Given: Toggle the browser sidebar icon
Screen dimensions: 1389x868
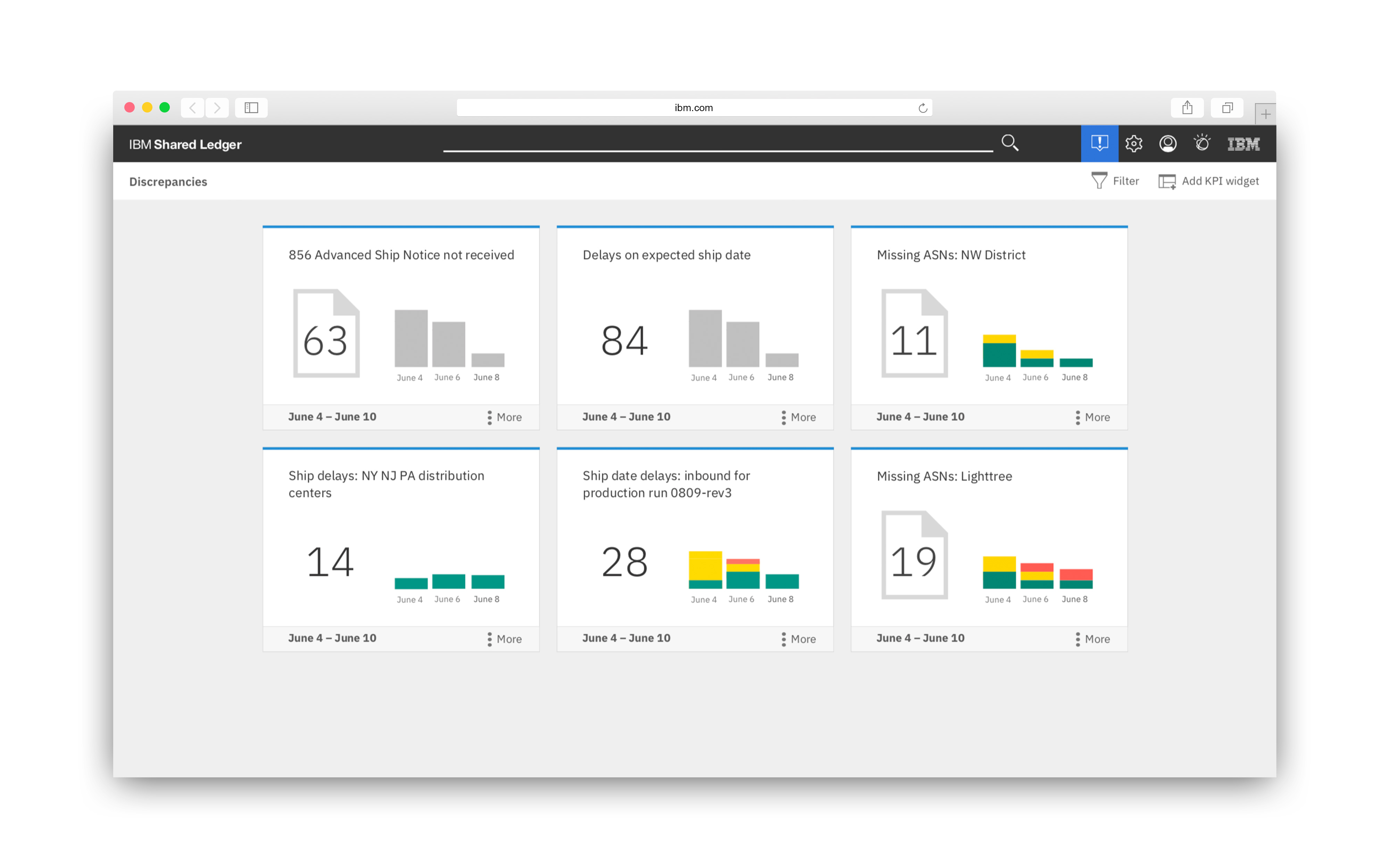Looking at the screenshot, I should (251, 107).
